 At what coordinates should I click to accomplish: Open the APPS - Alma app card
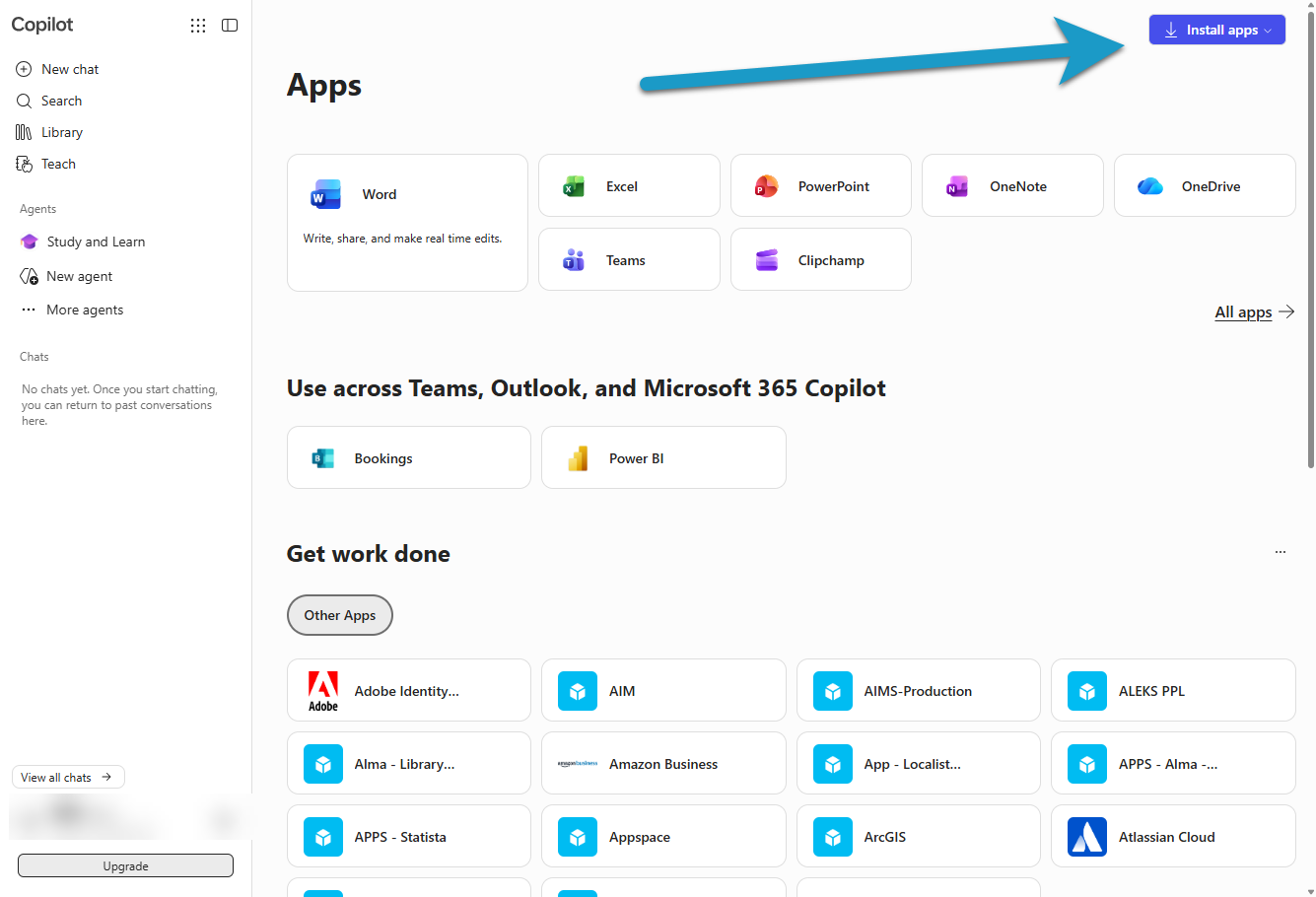point(1173,763)
